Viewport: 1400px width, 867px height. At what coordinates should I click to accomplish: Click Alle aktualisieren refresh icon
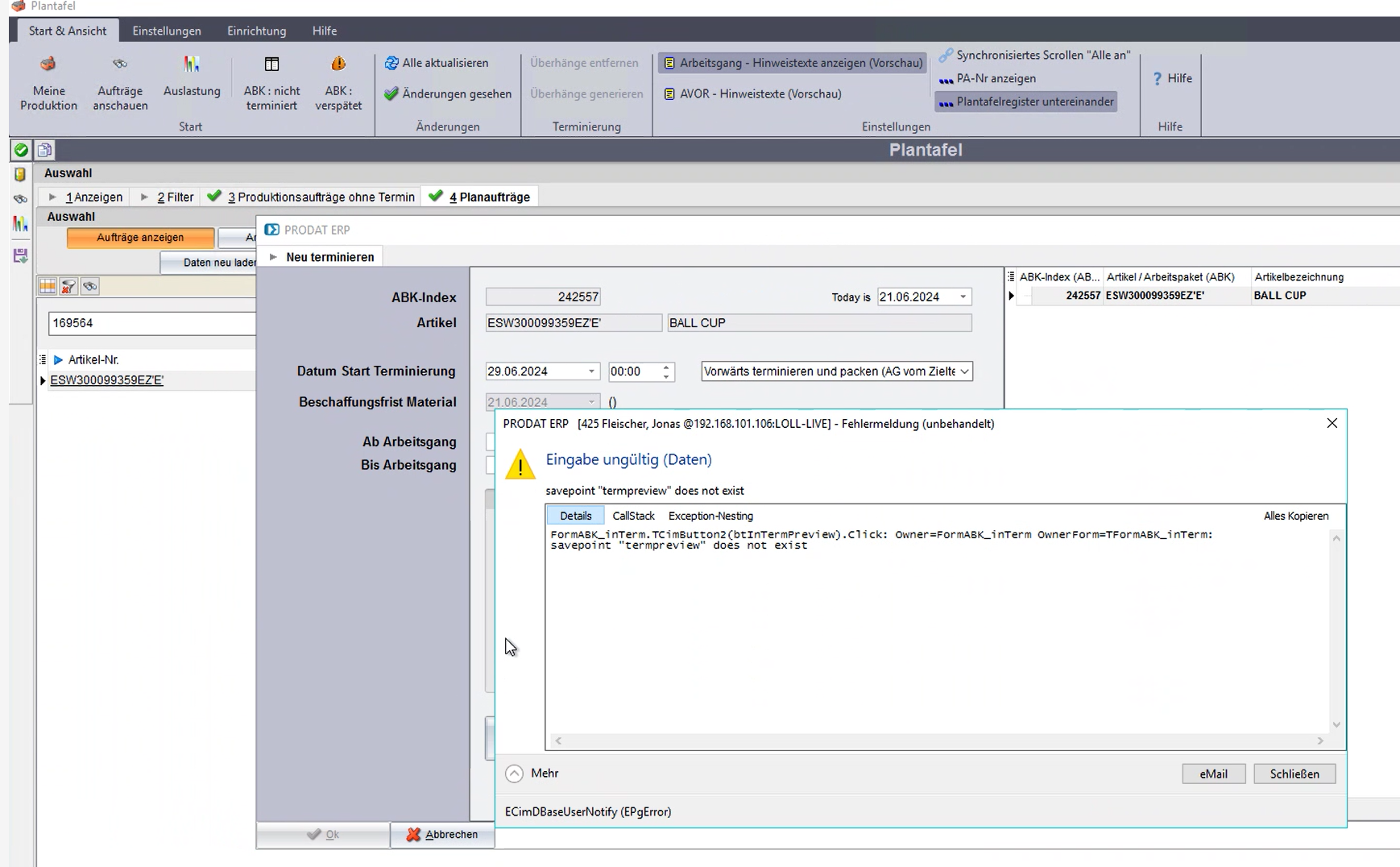pos(391,63)
